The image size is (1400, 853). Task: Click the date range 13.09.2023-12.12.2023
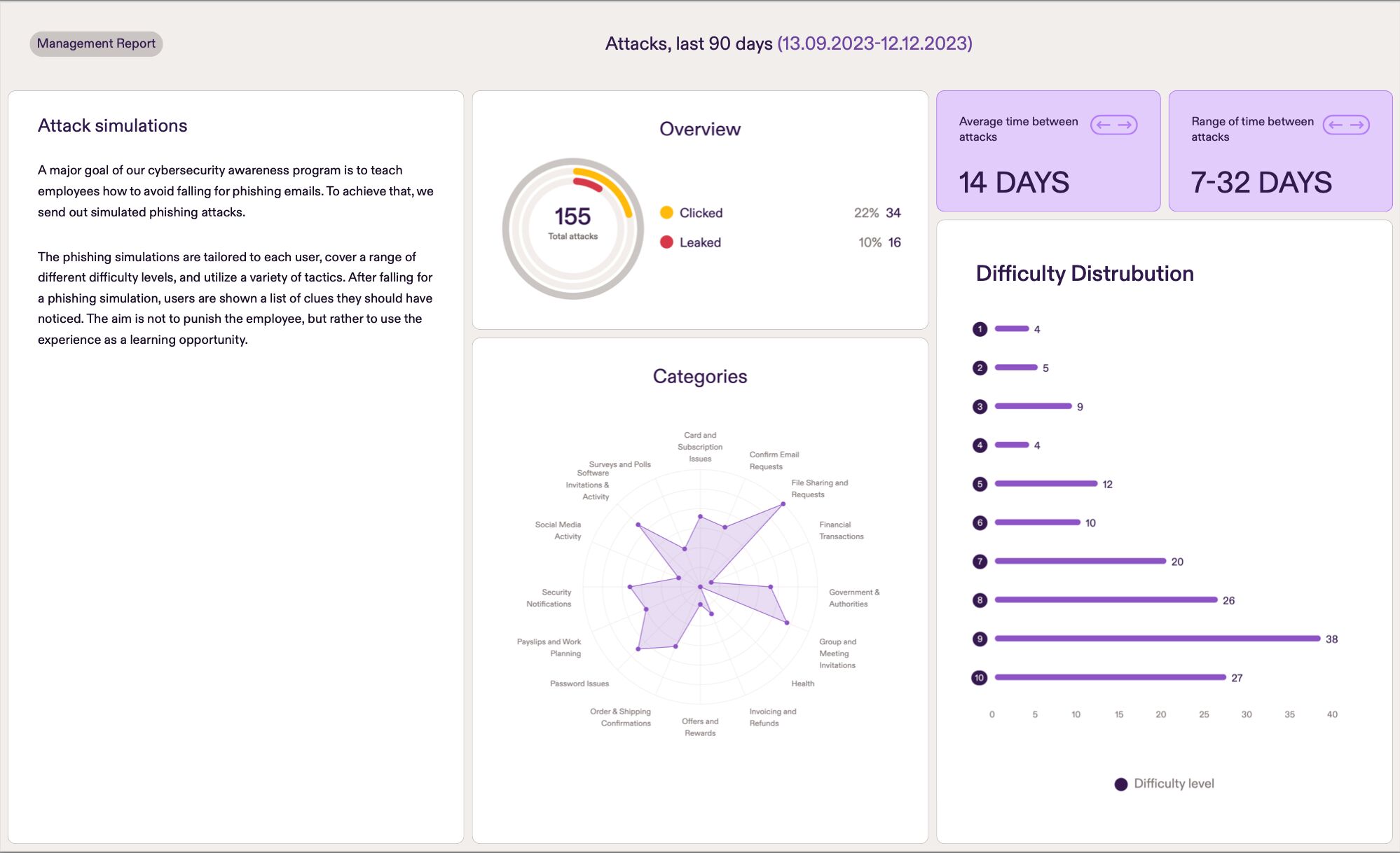point(874,43)
